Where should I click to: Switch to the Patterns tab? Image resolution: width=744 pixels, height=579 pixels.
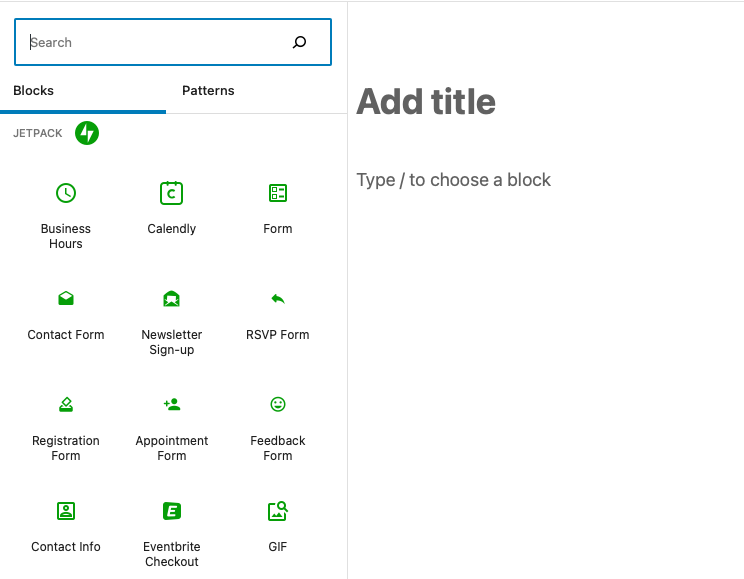(x=208, y=91)
